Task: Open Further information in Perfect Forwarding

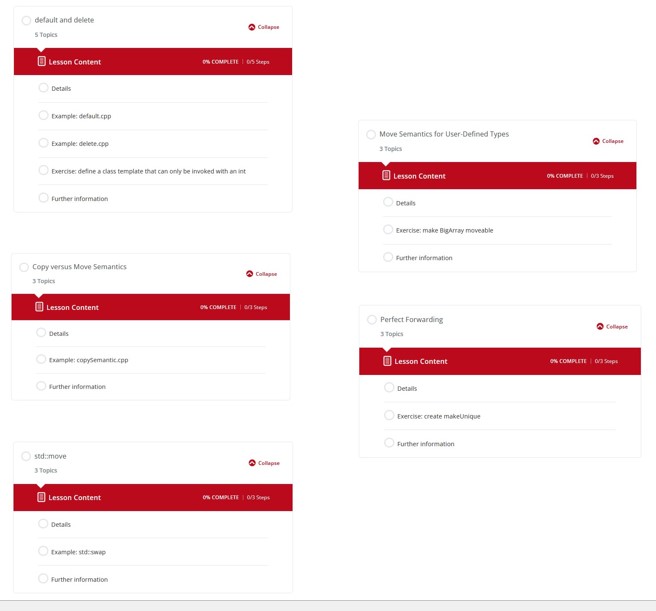Action: click(x=425, y=444)
